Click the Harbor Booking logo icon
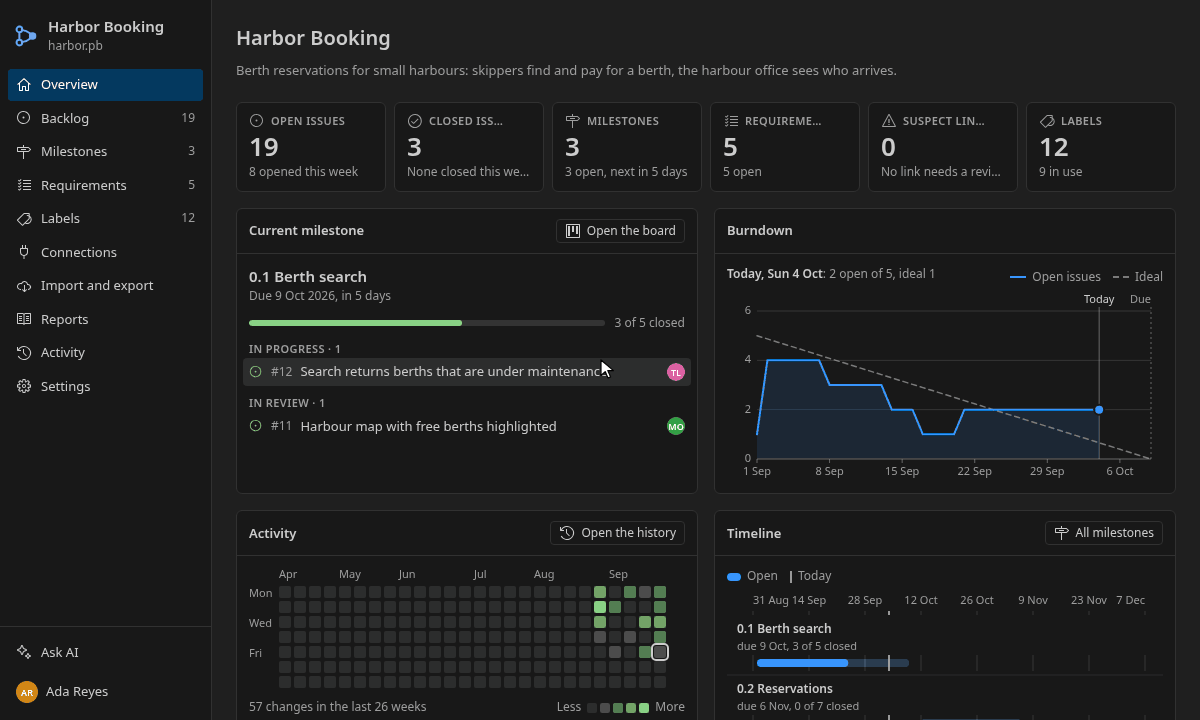The image size is (1200, 720). [26, 36]
